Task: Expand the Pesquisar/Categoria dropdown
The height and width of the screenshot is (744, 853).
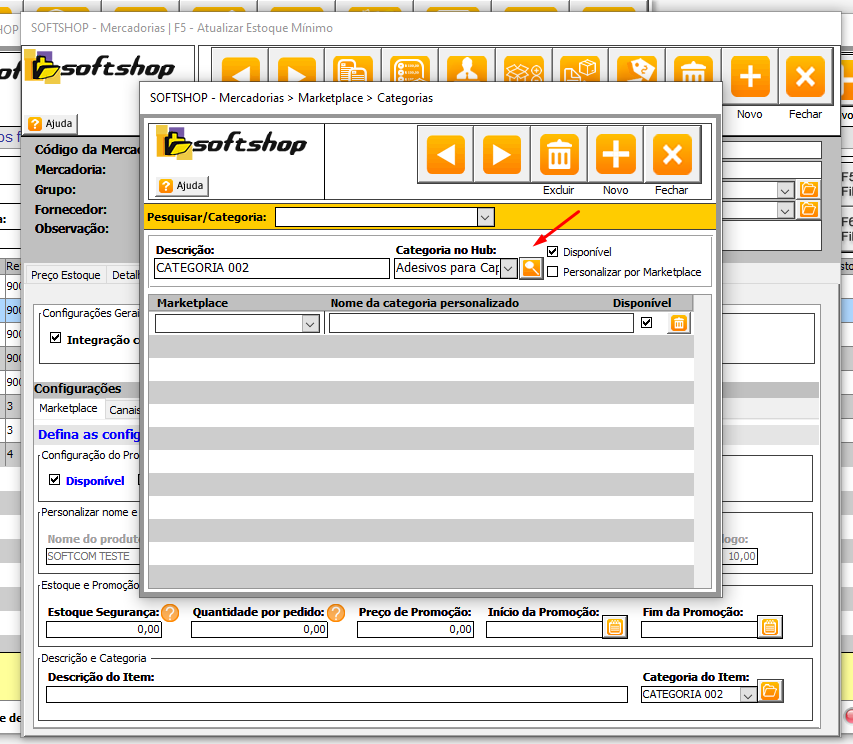Action: click(x=485, y=217)
